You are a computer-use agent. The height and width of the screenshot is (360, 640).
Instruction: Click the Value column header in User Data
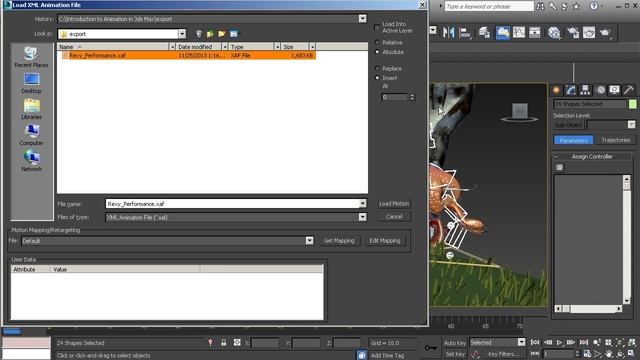pyautogui.click(x=125, y=269)
